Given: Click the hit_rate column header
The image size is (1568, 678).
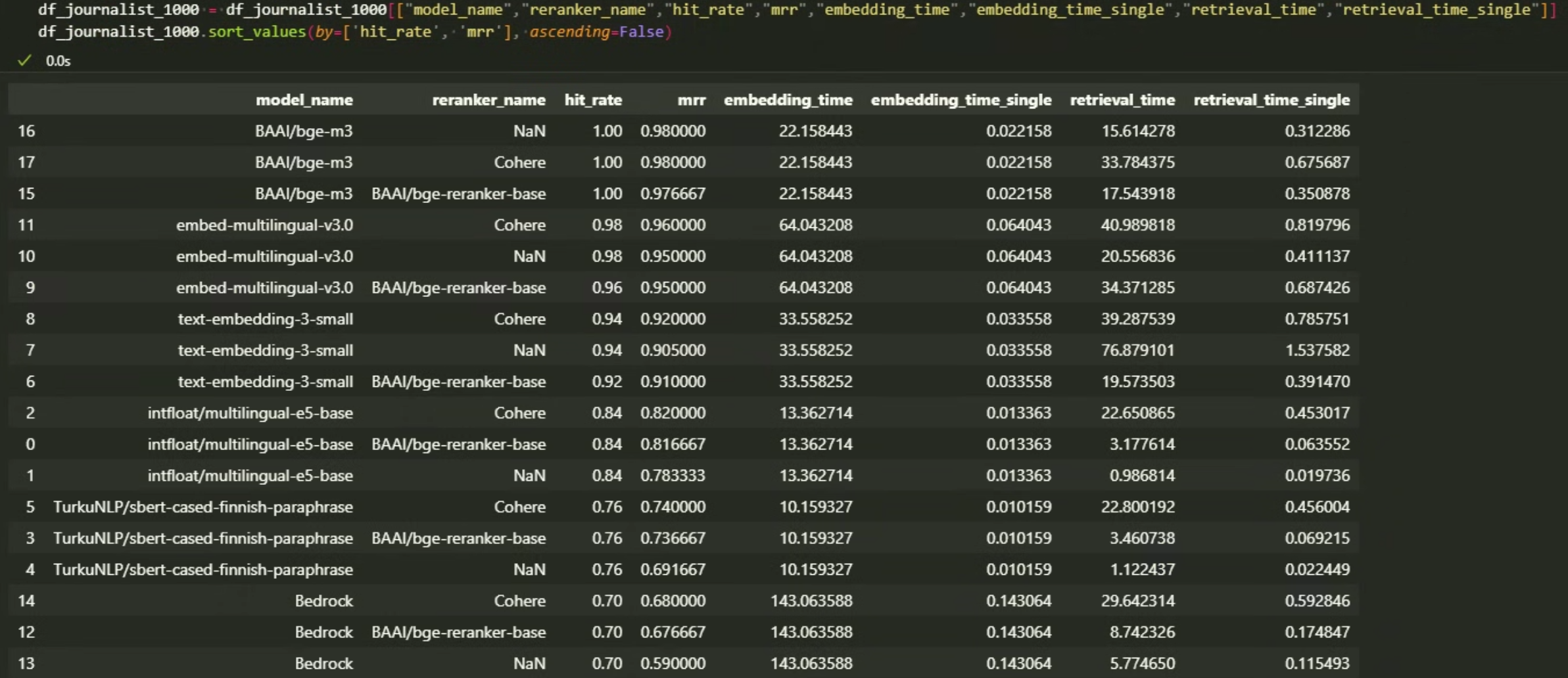Looking at the screenshot, I should [x=593, y=100].
